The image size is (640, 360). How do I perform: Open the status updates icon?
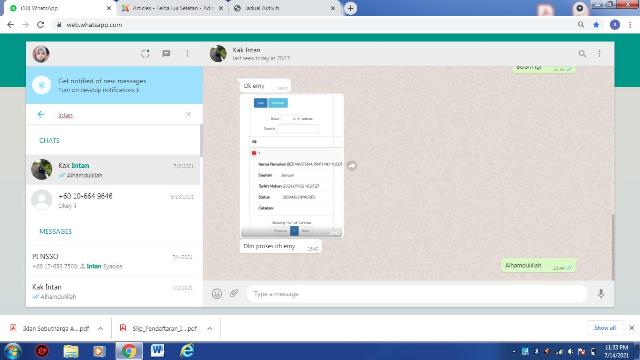(145, 54)
